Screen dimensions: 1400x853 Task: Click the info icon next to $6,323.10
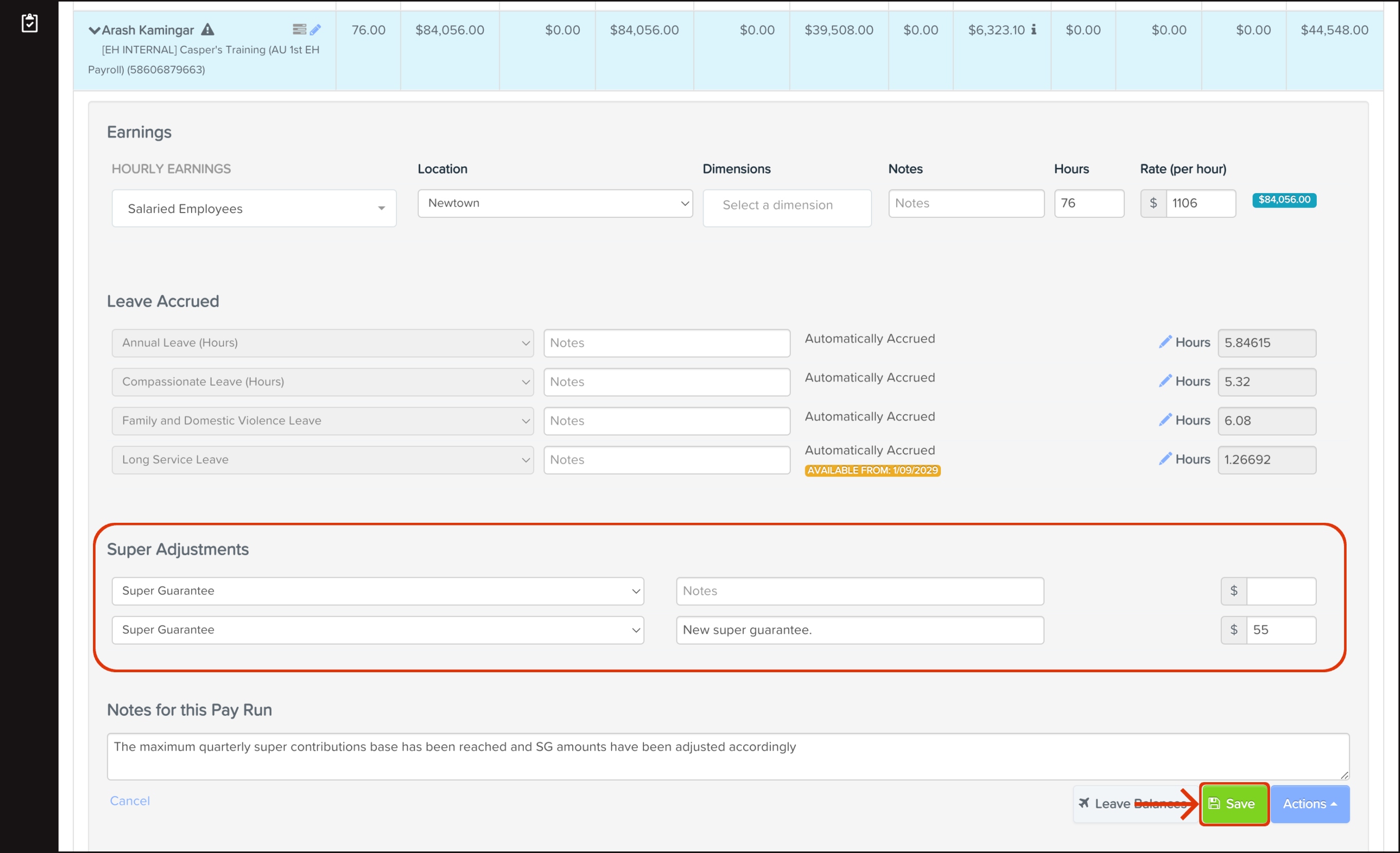(x=1033, y=30)
